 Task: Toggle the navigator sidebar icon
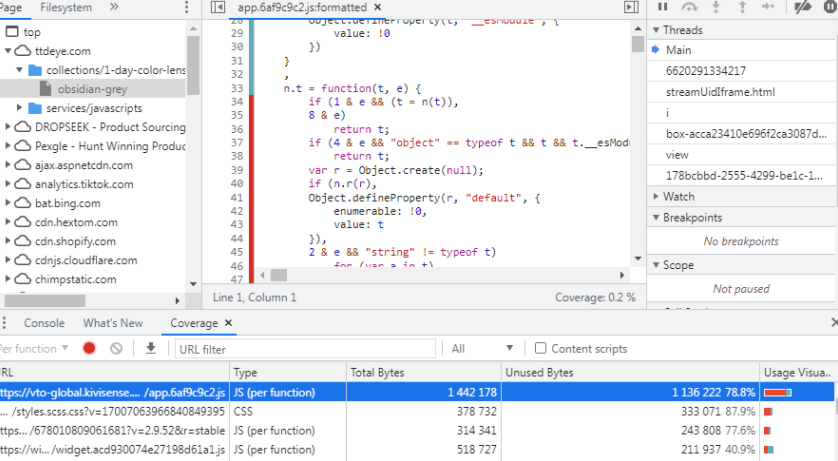[x=218, y=7]
